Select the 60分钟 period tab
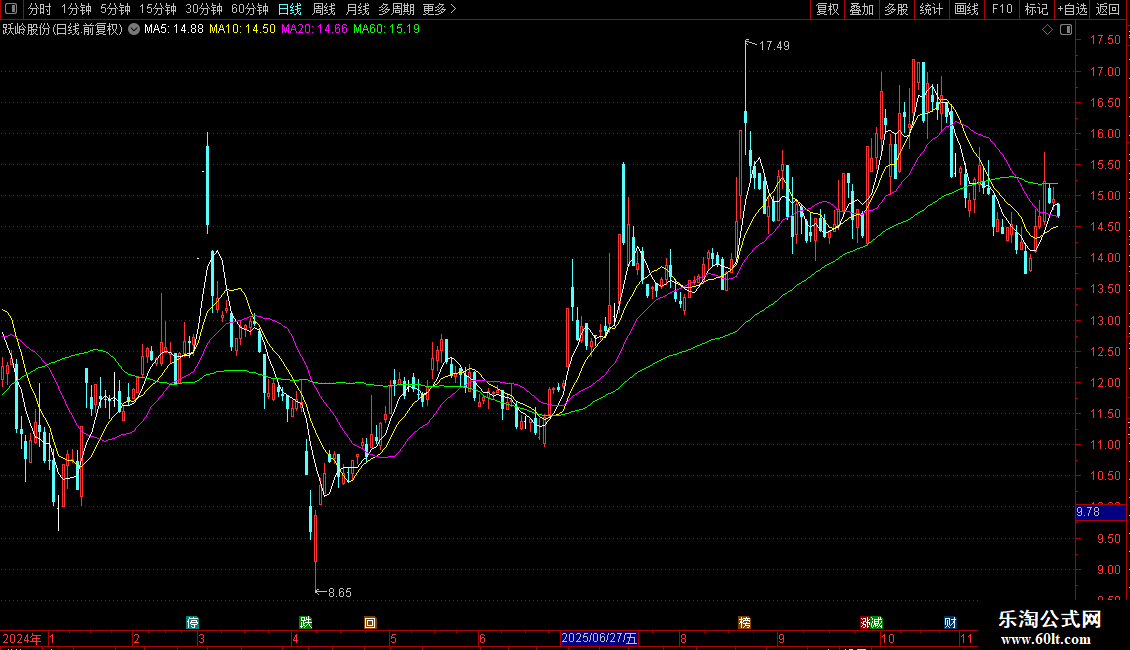This screenshot has height=650, width=1130. click(250, 9)
